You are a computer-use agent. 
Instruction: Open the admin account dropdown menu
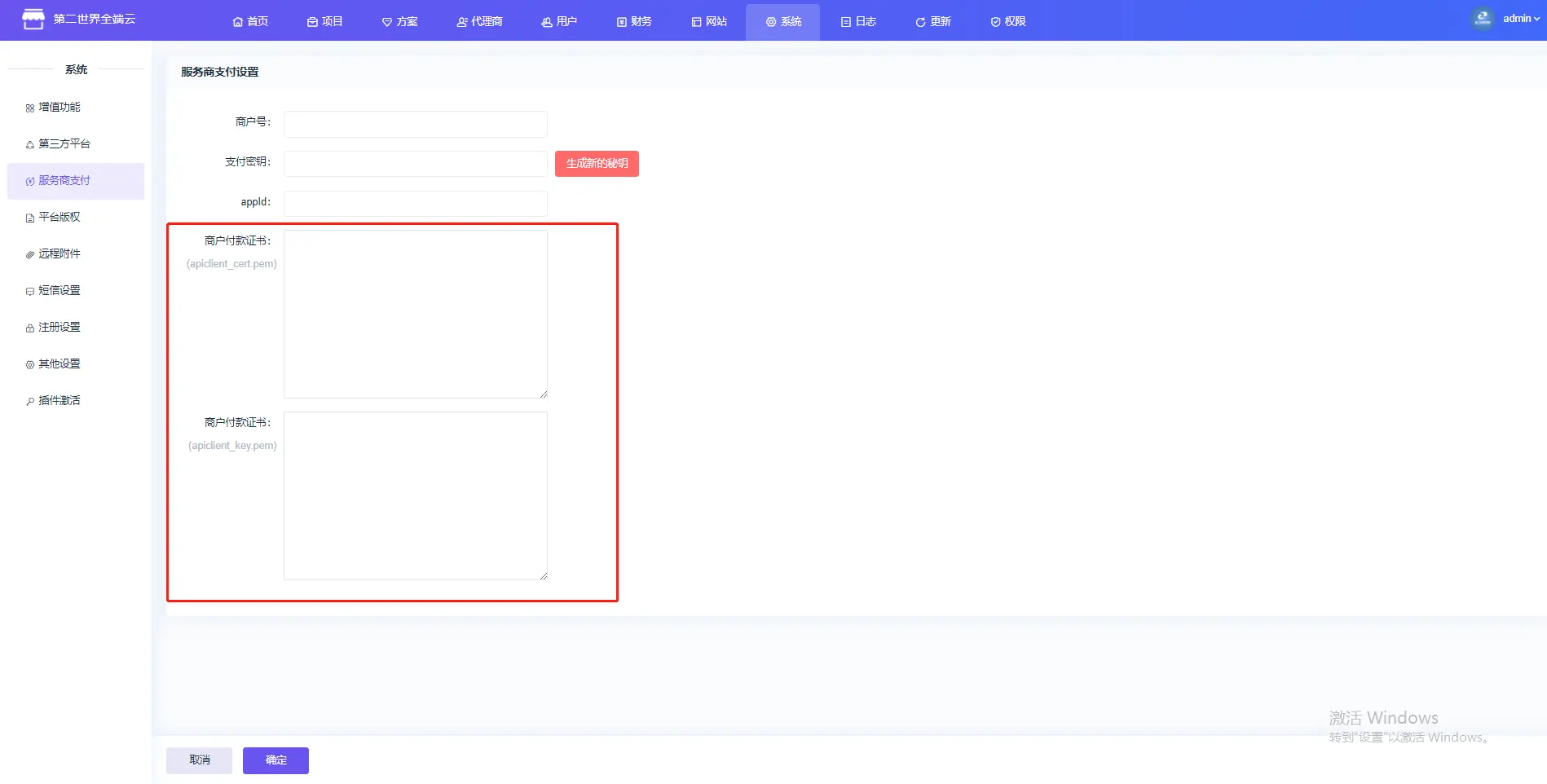tap(1520, 19)
